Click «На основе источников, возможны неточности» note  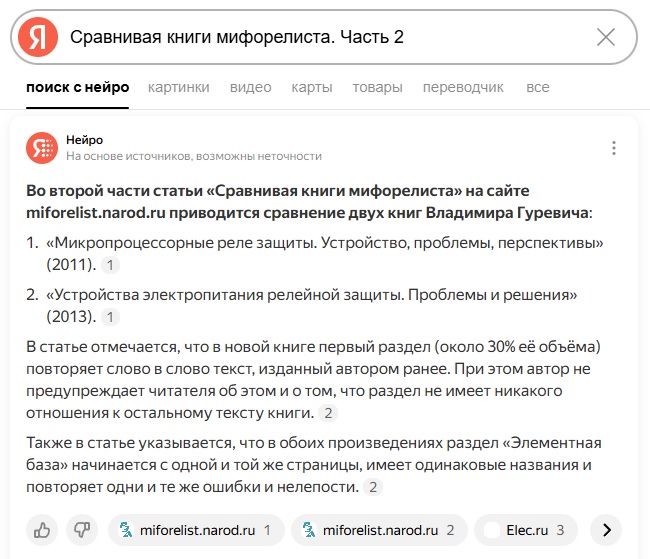pyautogui.click(x=194, y=156)
